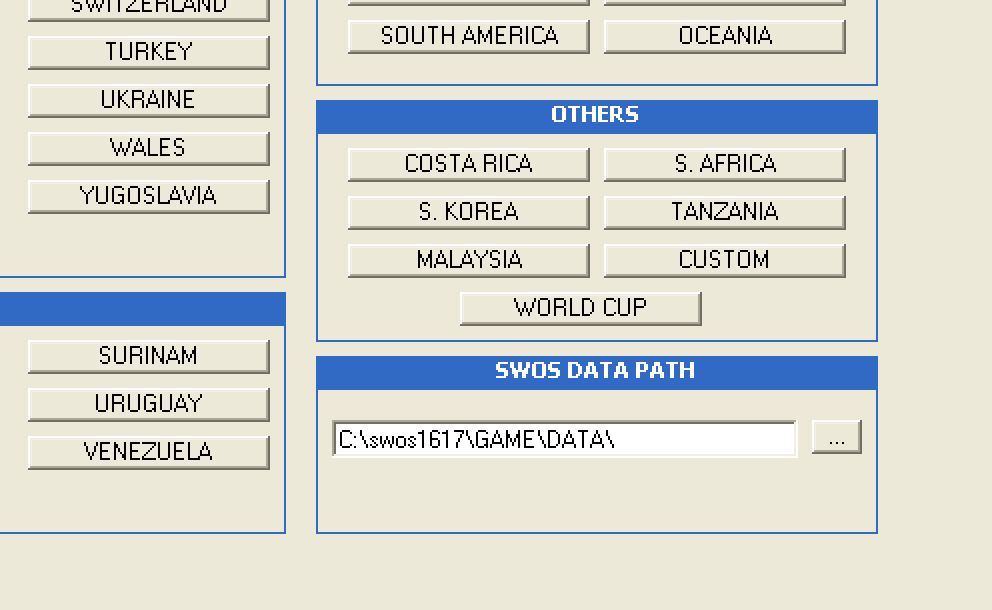Viewport: 992px width, 610px height.
Task: Choose TANZANIA in the Others panel
Action: point(724,212)
